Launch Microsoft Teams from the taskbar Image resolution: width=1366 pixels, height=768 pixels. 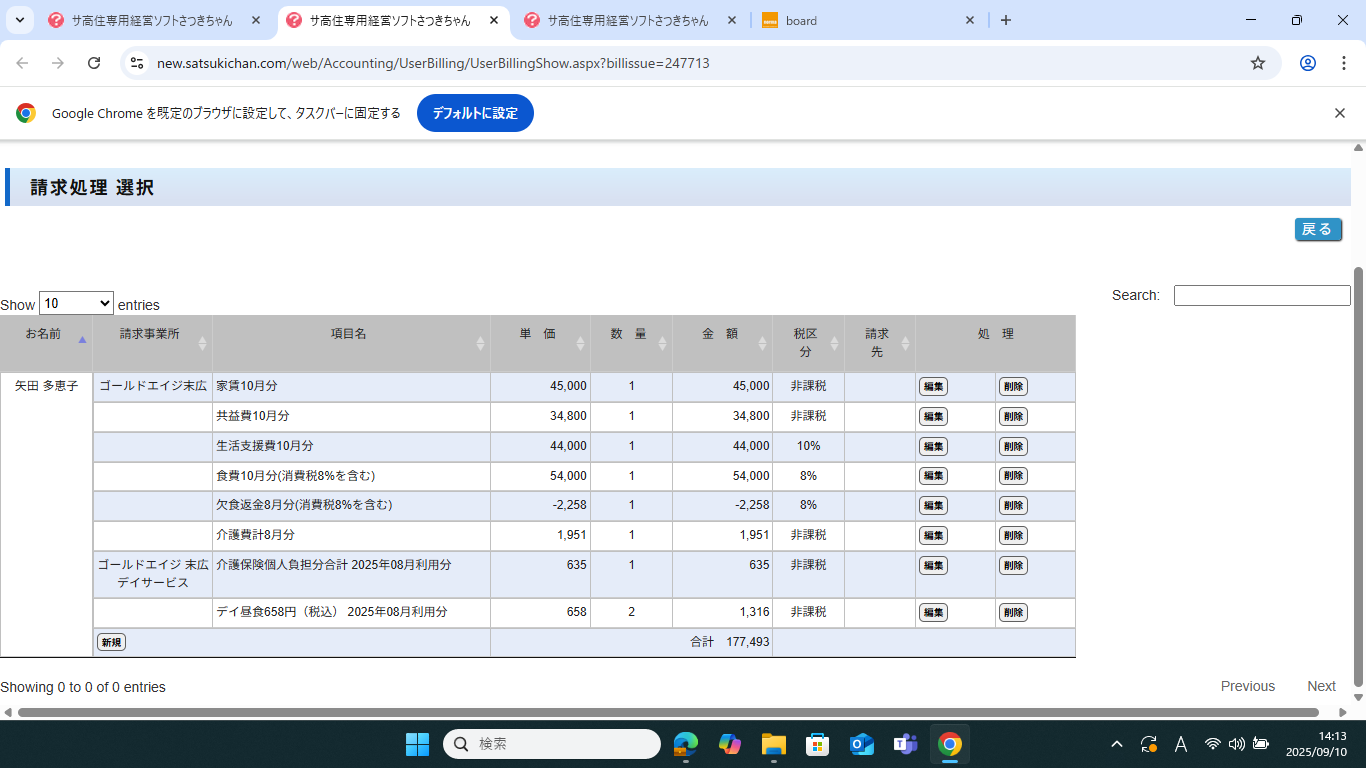tap(905, 744)
